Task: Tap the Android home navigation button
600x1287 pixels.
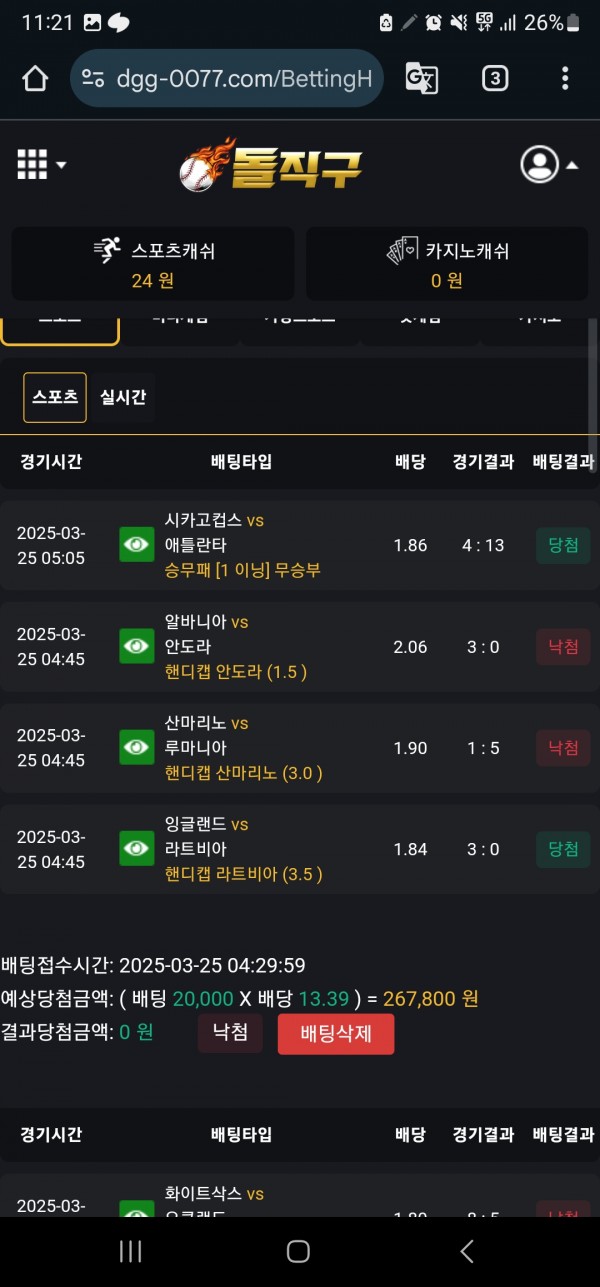Action: tap(298, 1250)
